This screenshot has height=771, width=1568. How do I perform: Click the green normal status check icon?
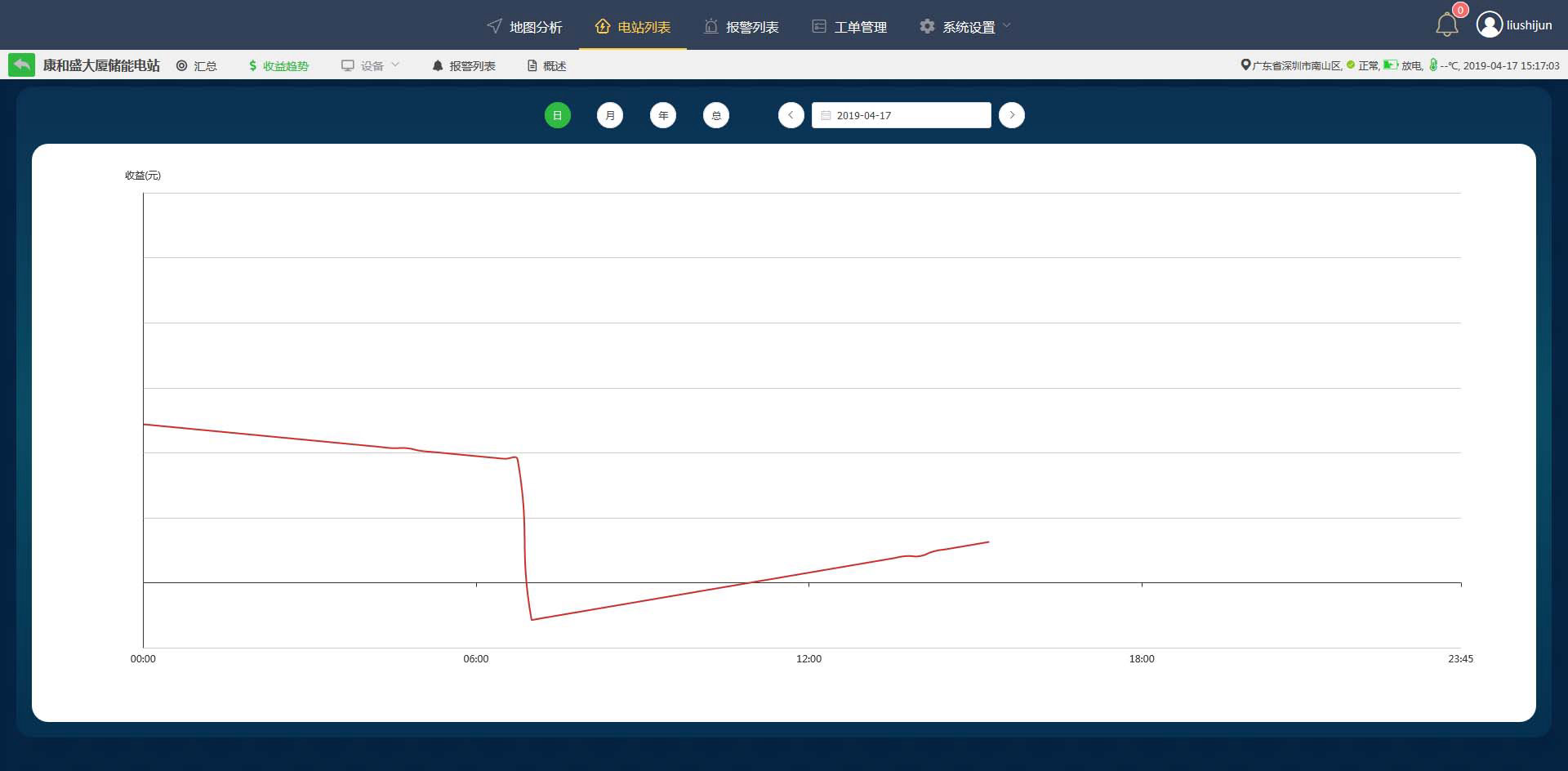1351,65
